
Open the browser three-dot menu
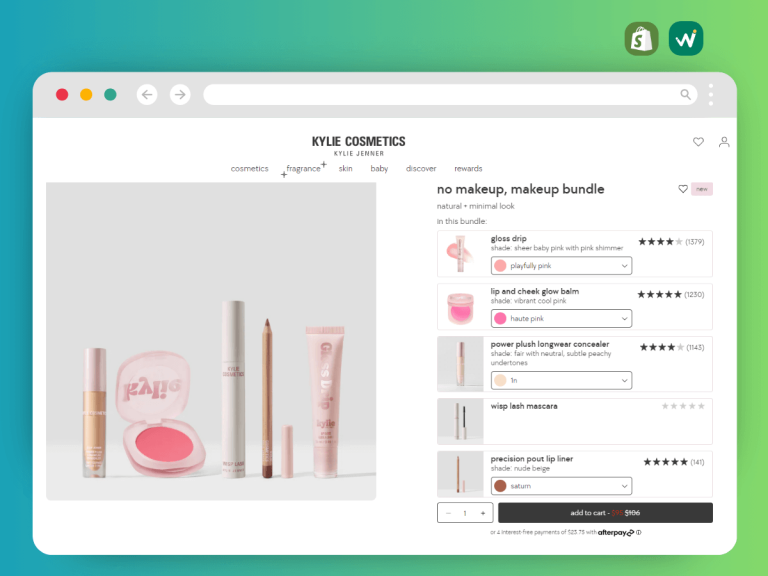click(711, 95)
